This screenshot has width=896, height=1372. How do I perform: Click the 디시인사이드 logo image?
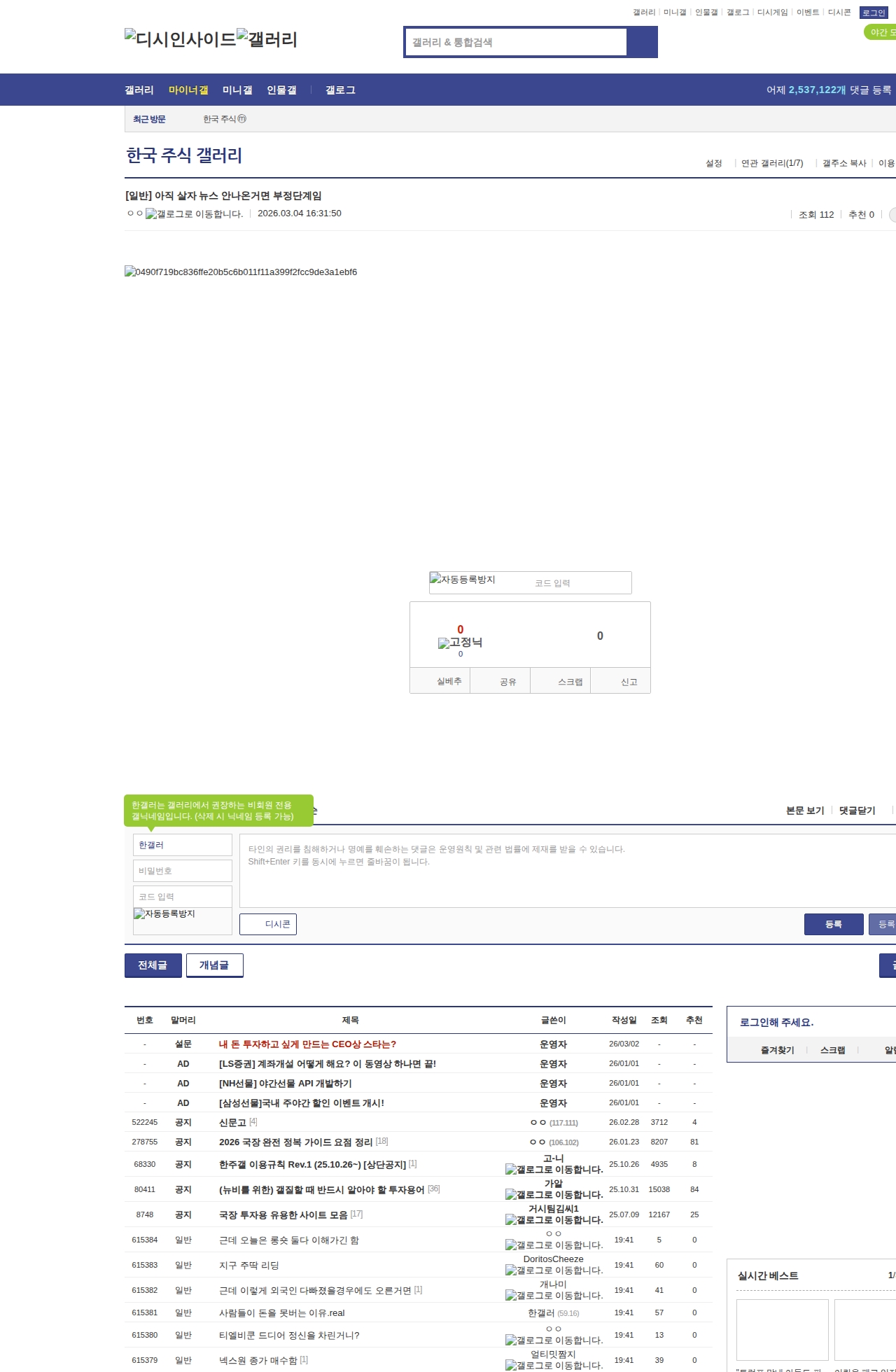[181, 39]
